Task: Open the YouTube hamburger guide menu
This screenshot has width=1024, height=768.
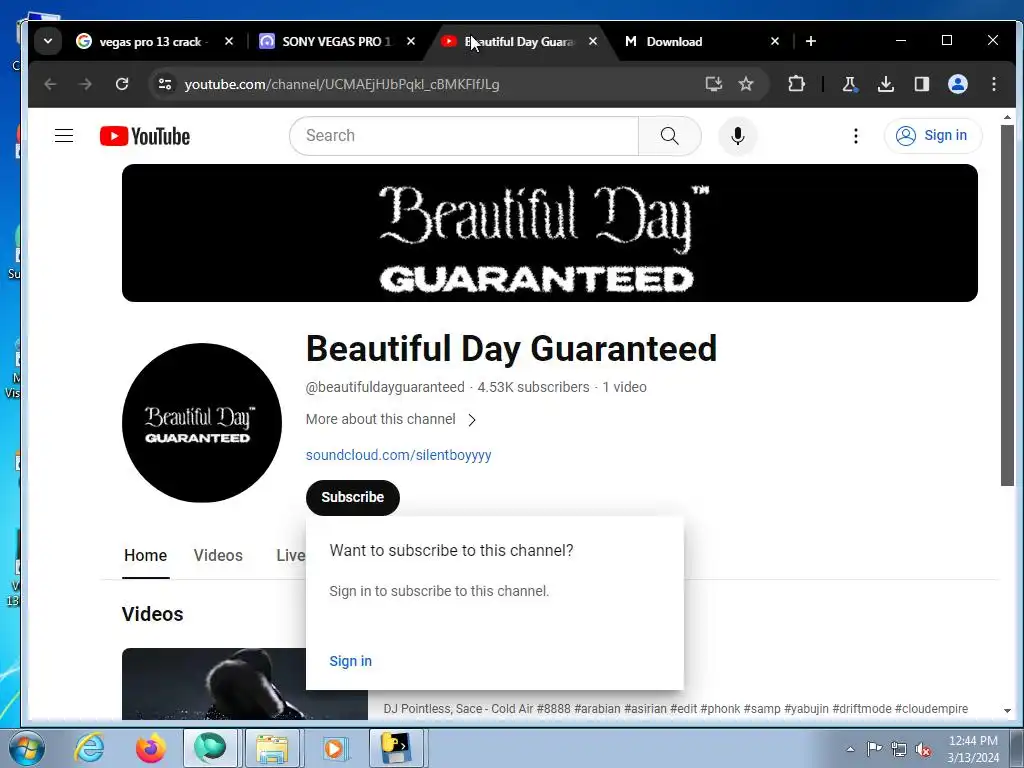Action: point(64,136)
